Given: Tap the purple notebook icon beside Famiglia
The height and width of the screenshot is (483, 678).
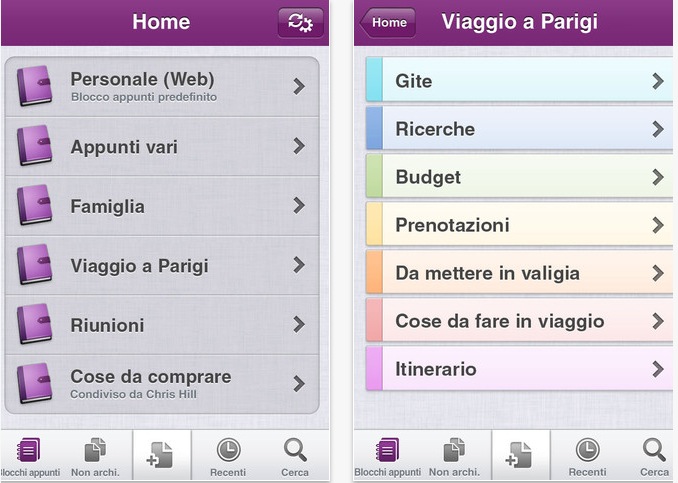Looking at the screenshot, I should coord(35,205).
